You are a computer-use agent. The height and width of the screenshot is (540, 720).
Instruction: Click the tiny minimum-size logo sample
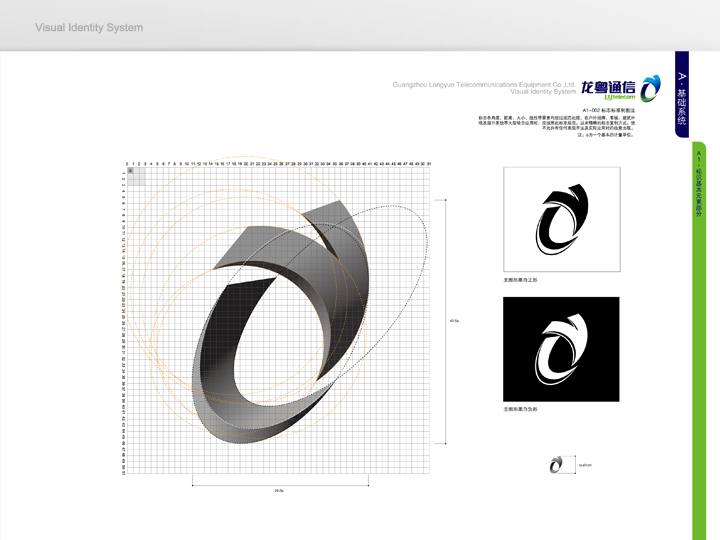[556, 465]
